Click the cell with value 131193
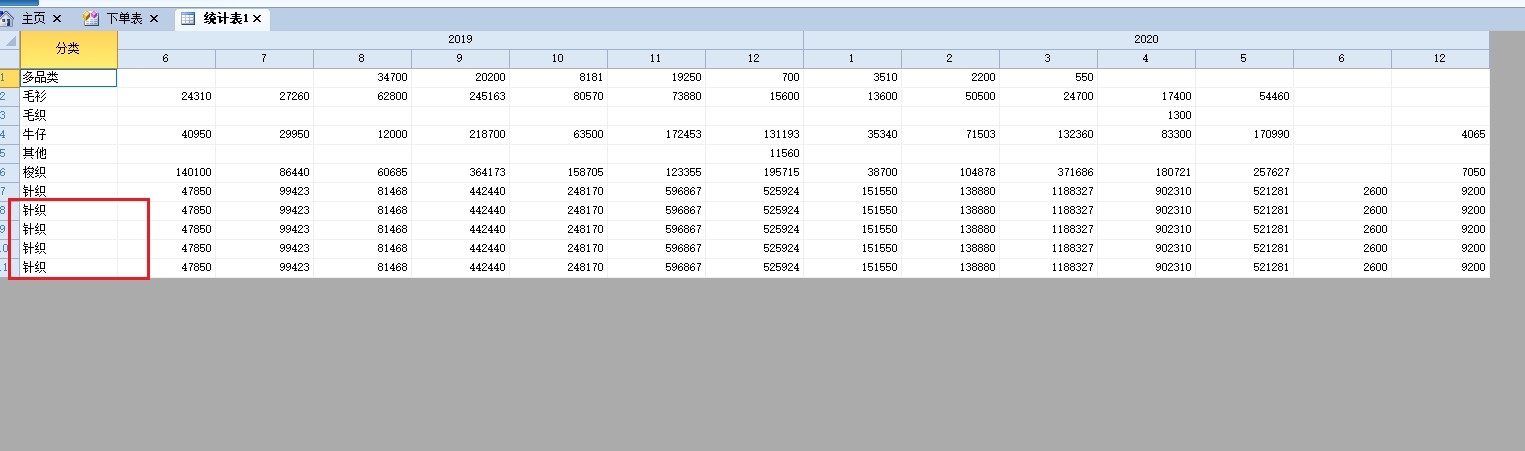The image size is (1525, 451). (x=754, y=134)
